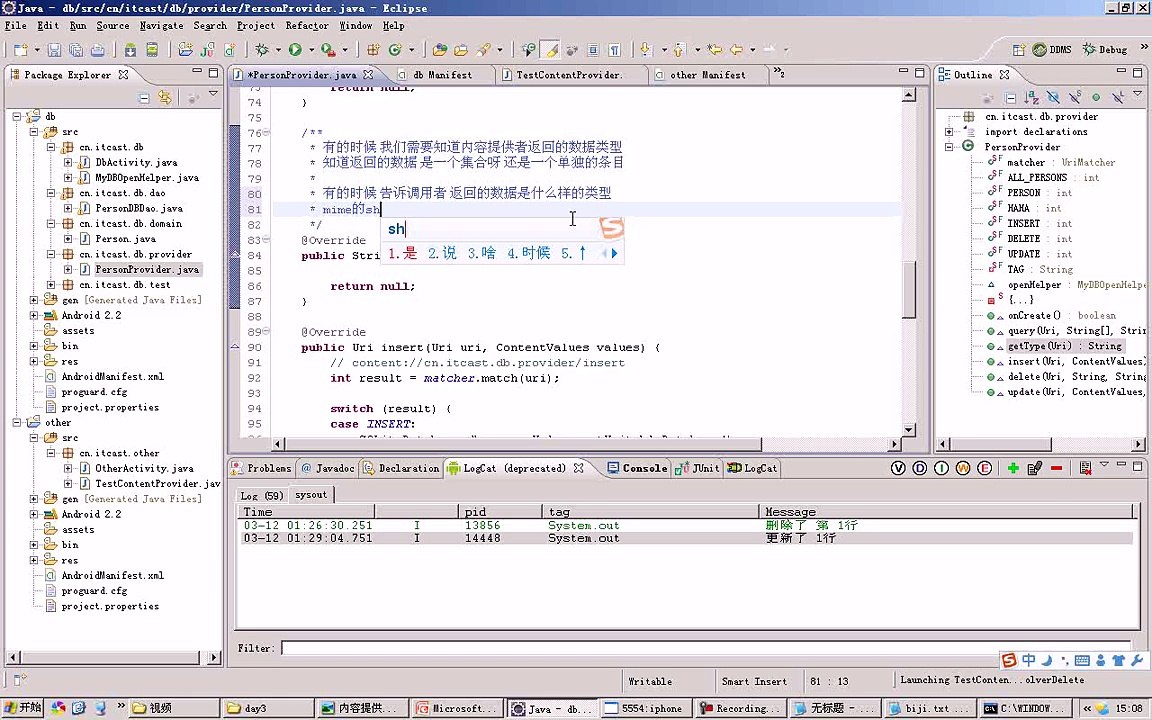1152x720 pixels.
Task: Click Collapse All in Package Explorer
Action: tap(144, 97)
